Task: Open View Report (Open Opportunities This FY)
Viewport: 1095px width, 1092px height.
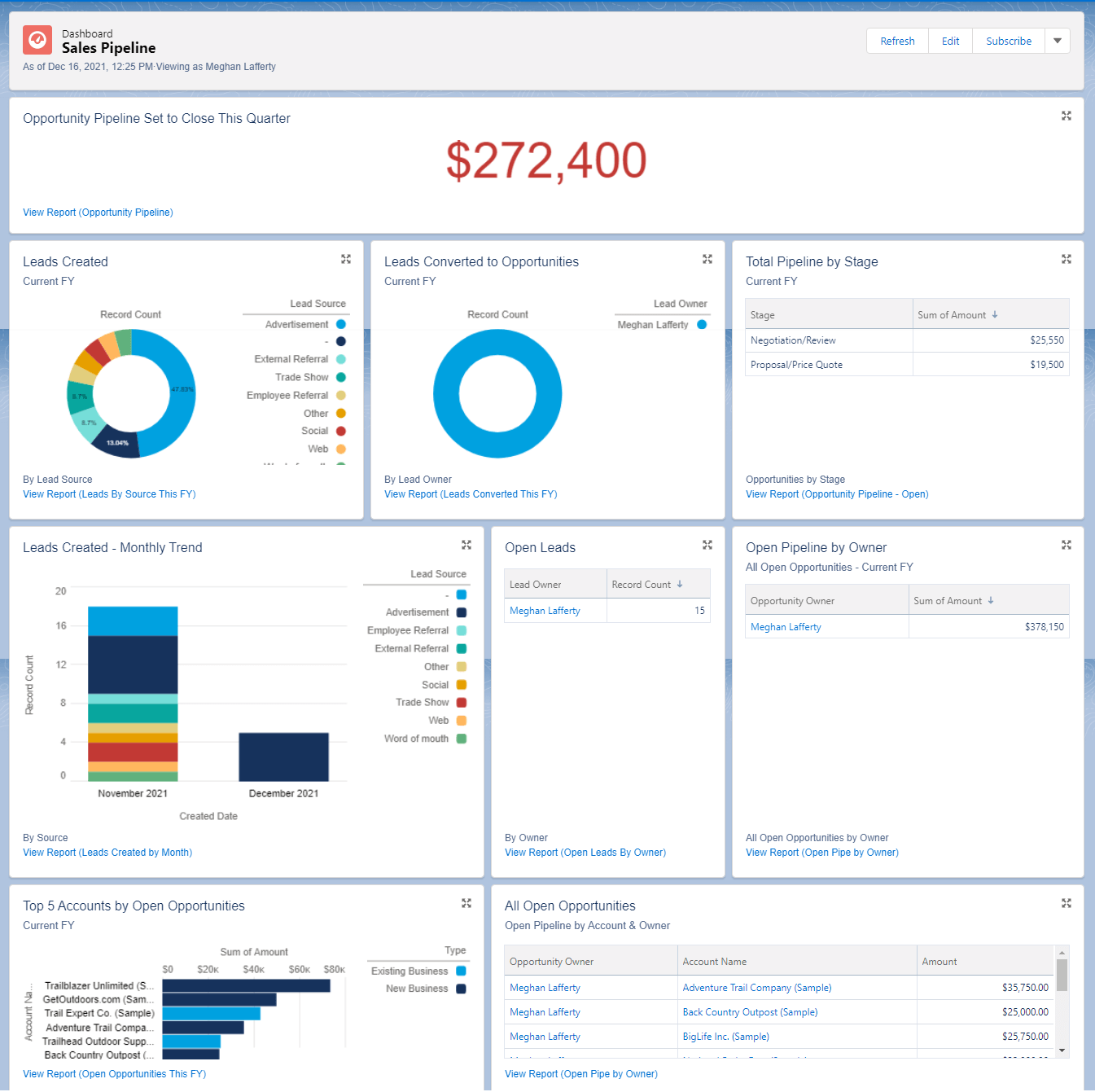Action: click(115, 1074)
